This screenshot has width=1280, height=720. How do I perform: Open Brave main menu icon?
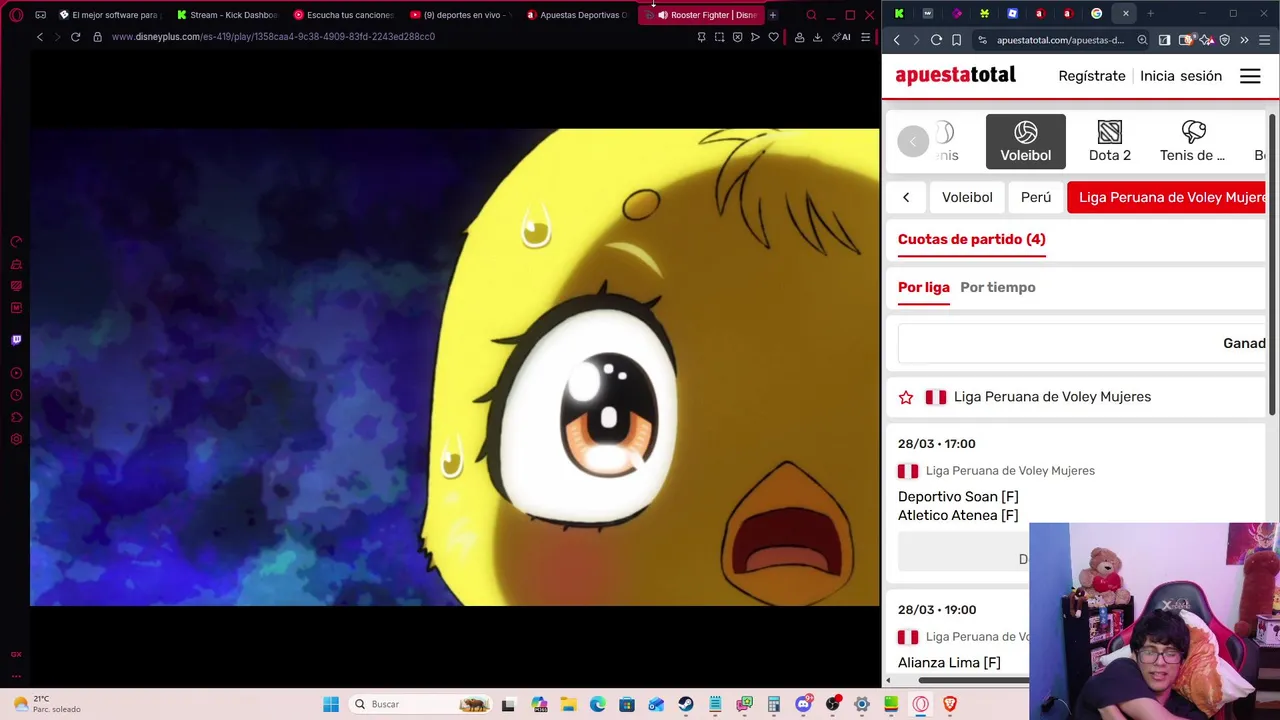[x=1264, y=40]
